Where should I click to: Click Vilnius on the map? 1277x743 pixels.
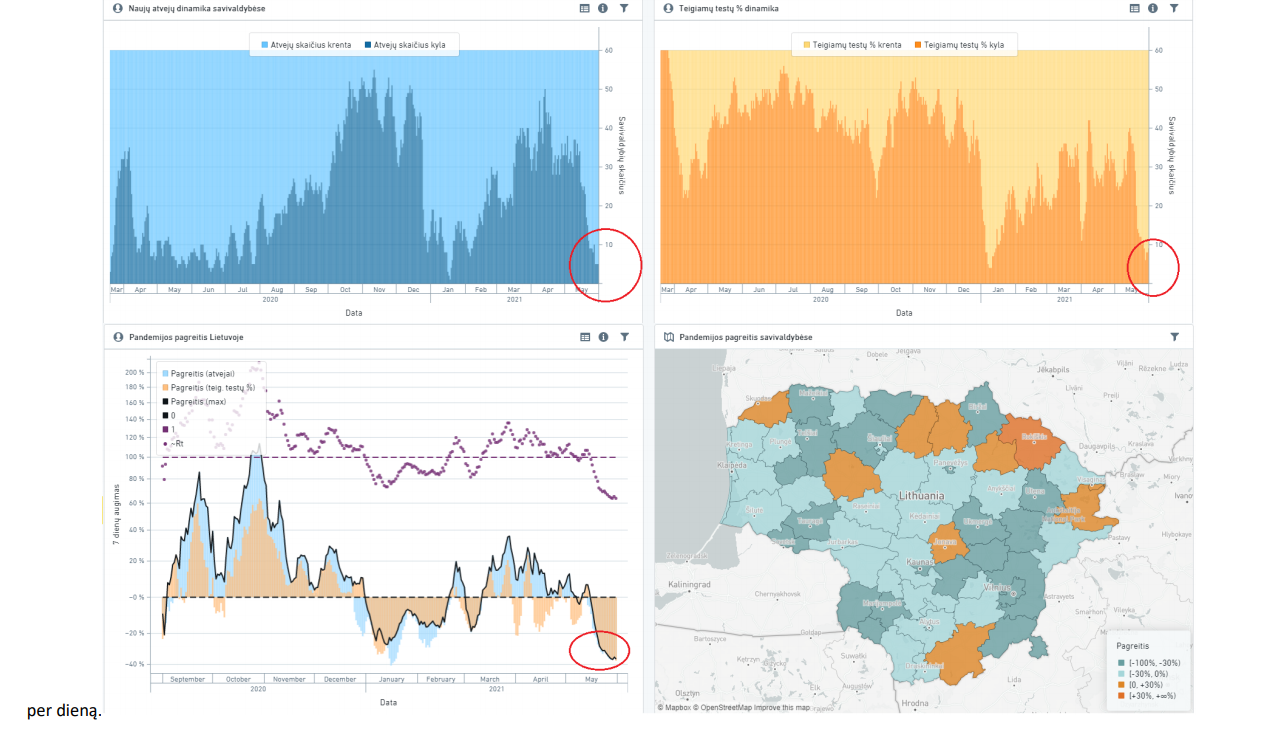tap(997, 589)
